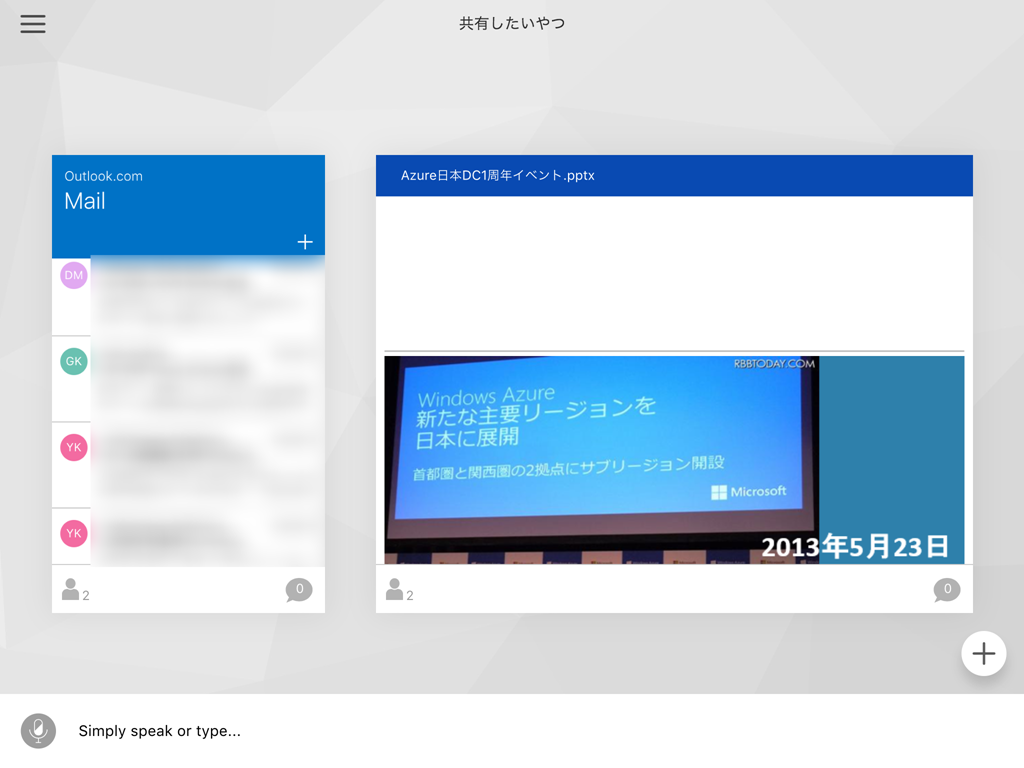Viewport: 1024px width, 768px height.
Task: View members icon on Mail card
Action: [75, 590]
